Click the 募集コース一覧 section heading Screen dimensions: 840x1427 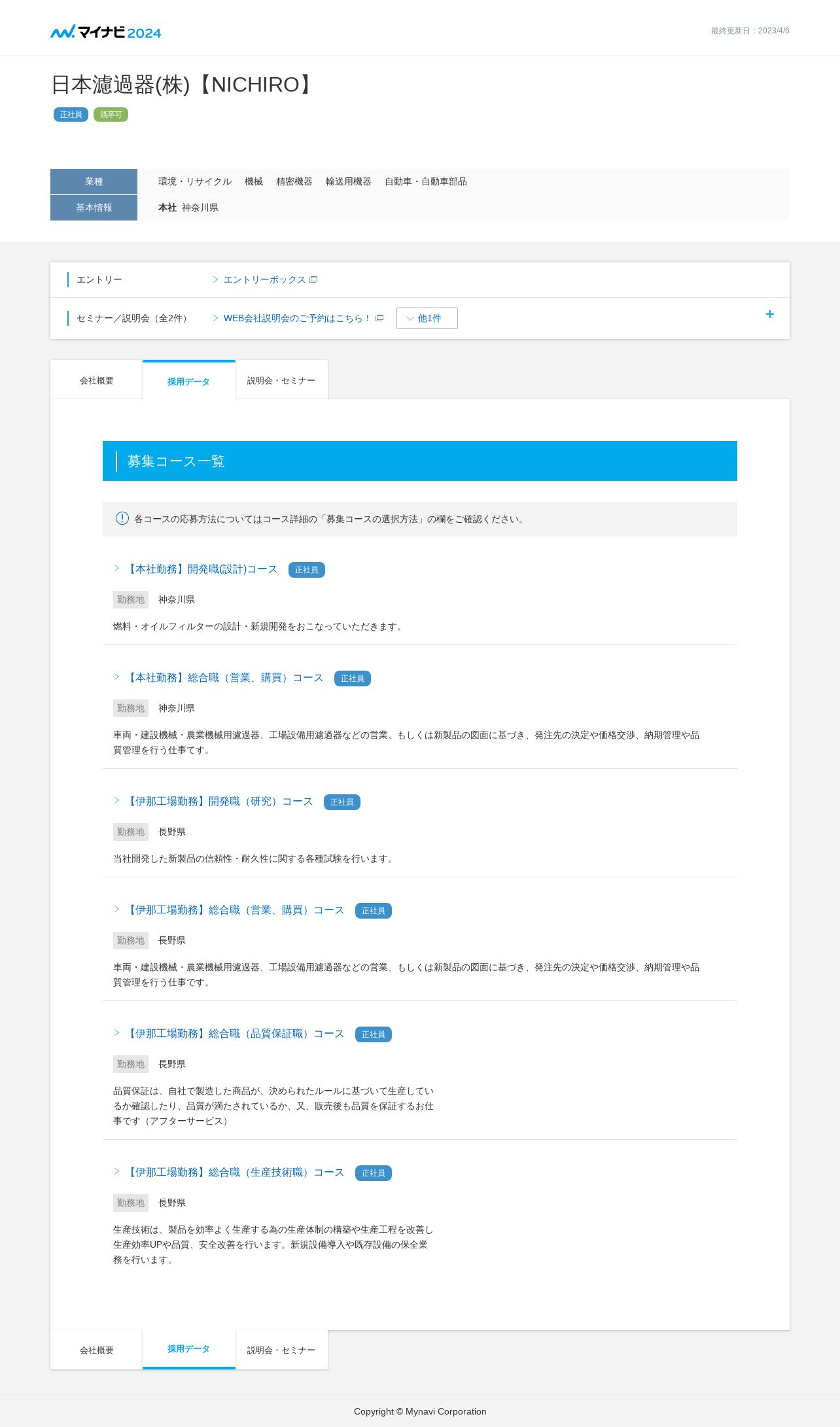click(x=176, y=461)
